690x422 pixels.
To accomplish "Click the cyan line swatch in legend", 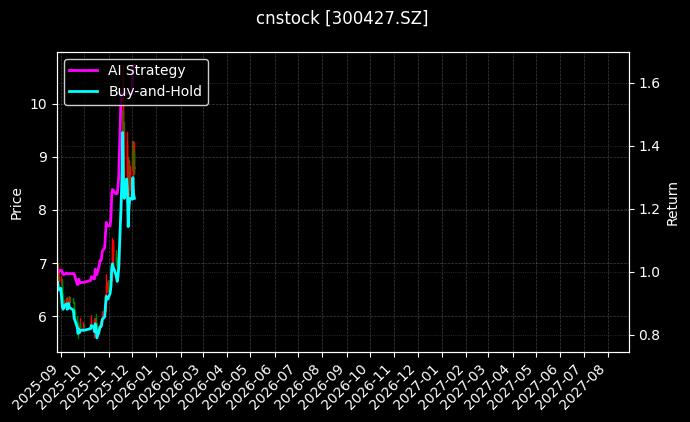I will [83, 91].
